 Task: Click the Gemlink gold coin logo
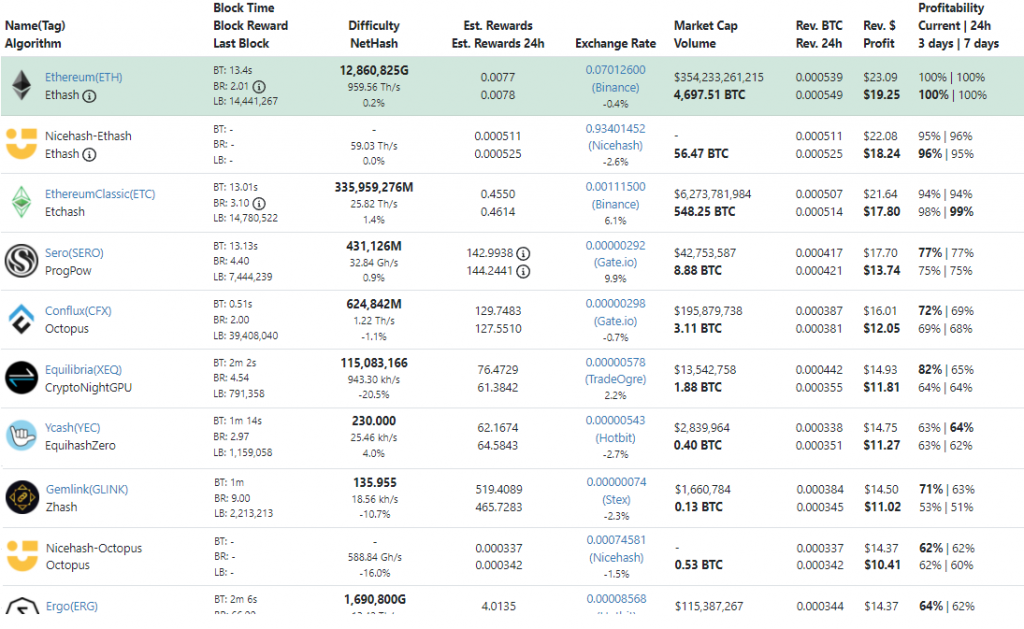(21, 497)
